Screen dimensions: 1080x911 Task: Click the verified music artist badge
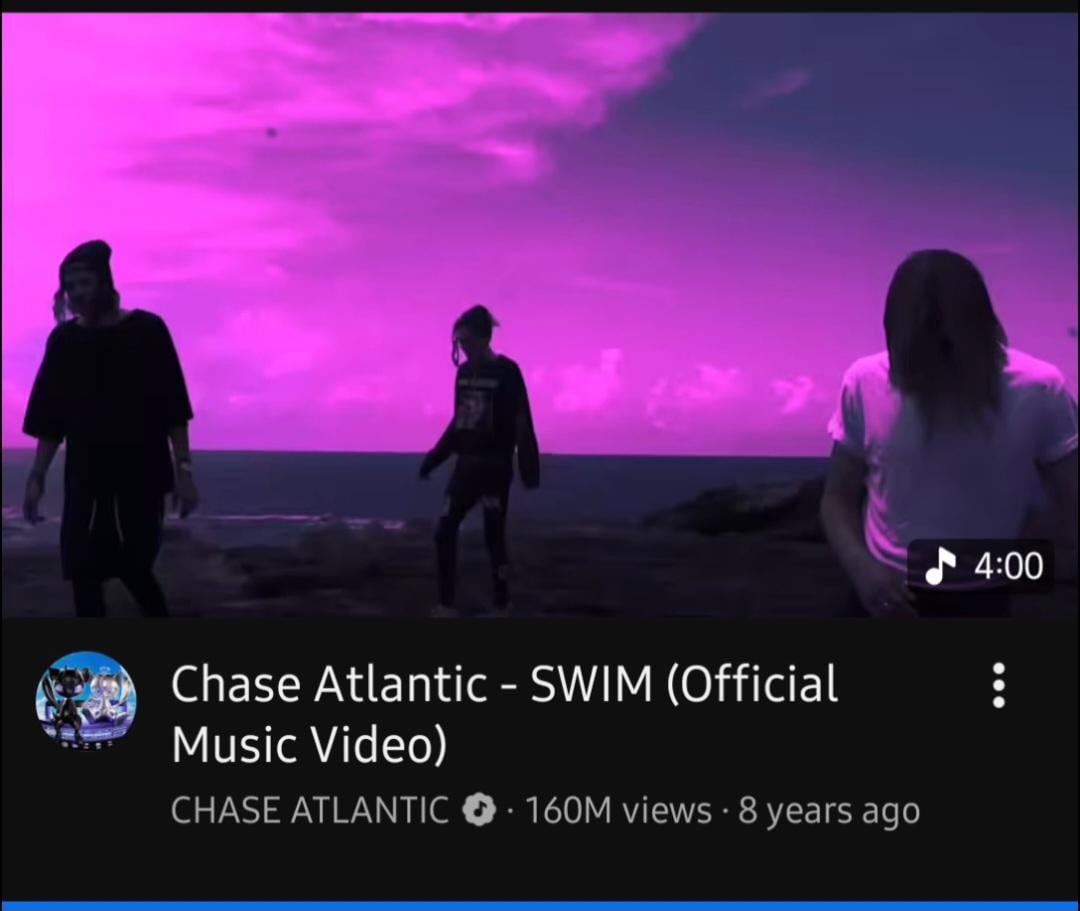coord(479,810)
